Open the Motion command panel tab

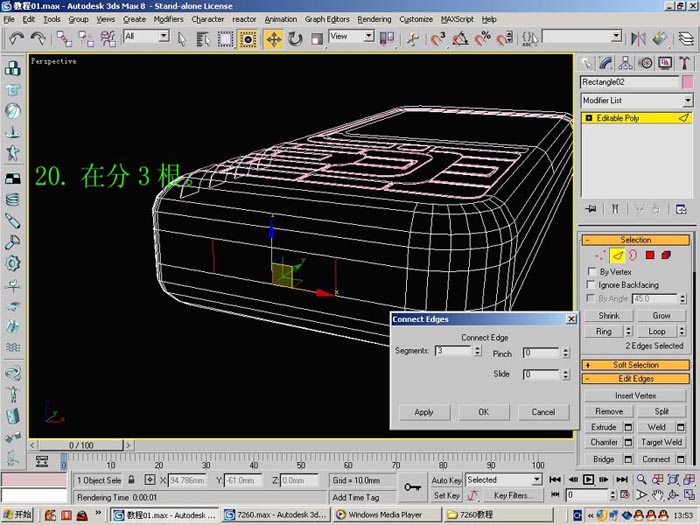(646, 63)
